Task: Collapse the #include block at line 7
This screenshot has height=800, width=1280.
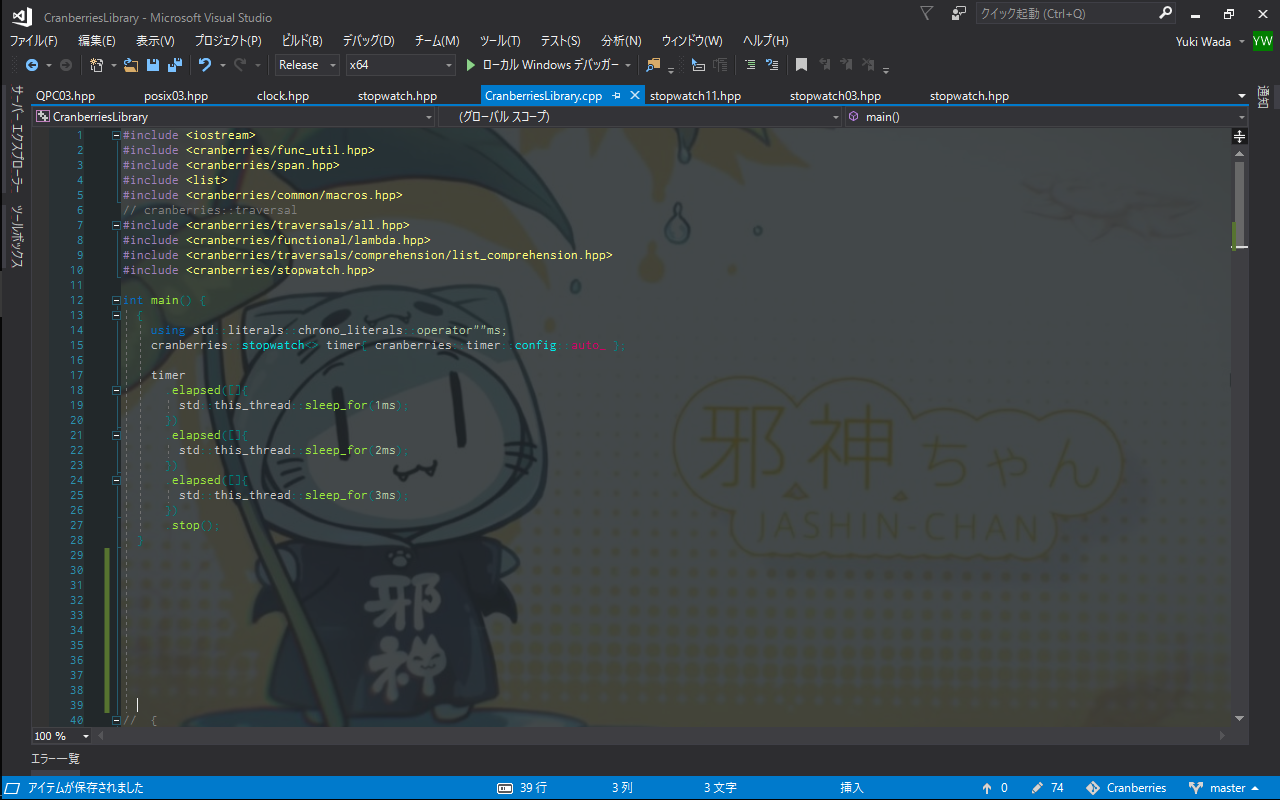Action: pyautogui.click(x=117, y=225)
